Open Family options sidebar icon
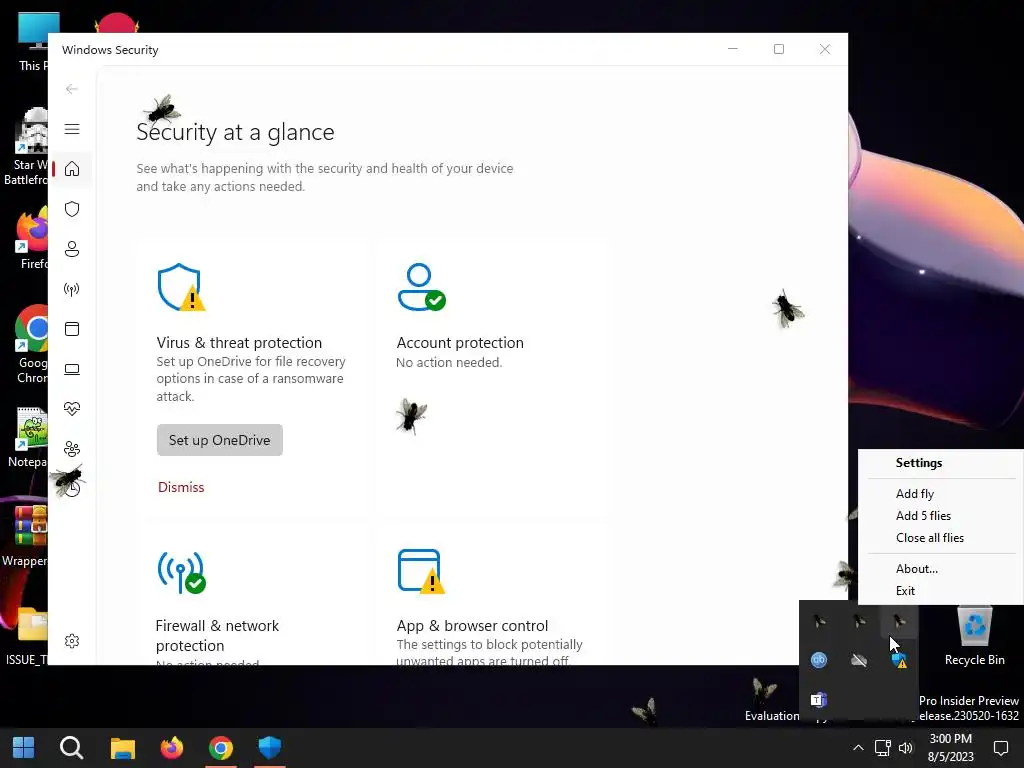 (x=72, y=449)
